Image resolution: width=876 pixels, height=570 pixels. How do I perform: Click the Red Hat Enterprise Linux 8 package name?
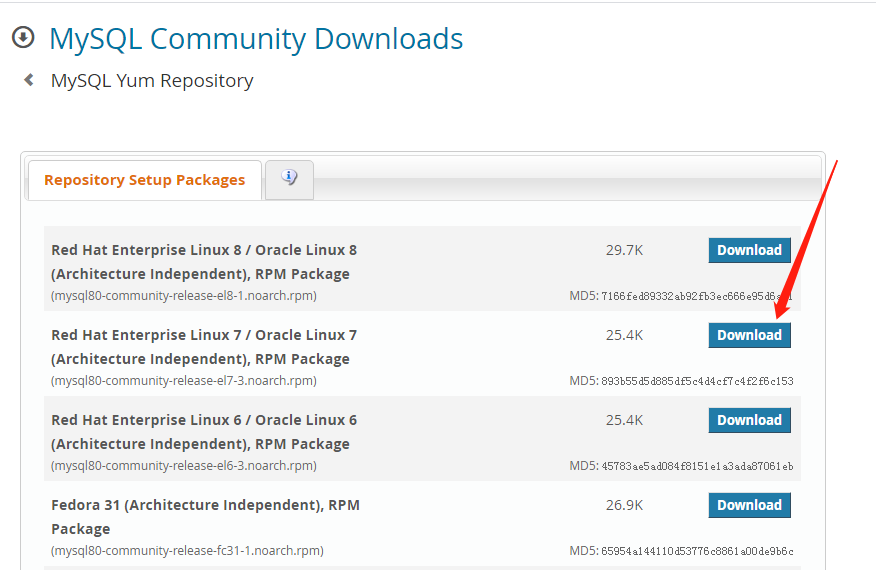[x=204, y=261]
